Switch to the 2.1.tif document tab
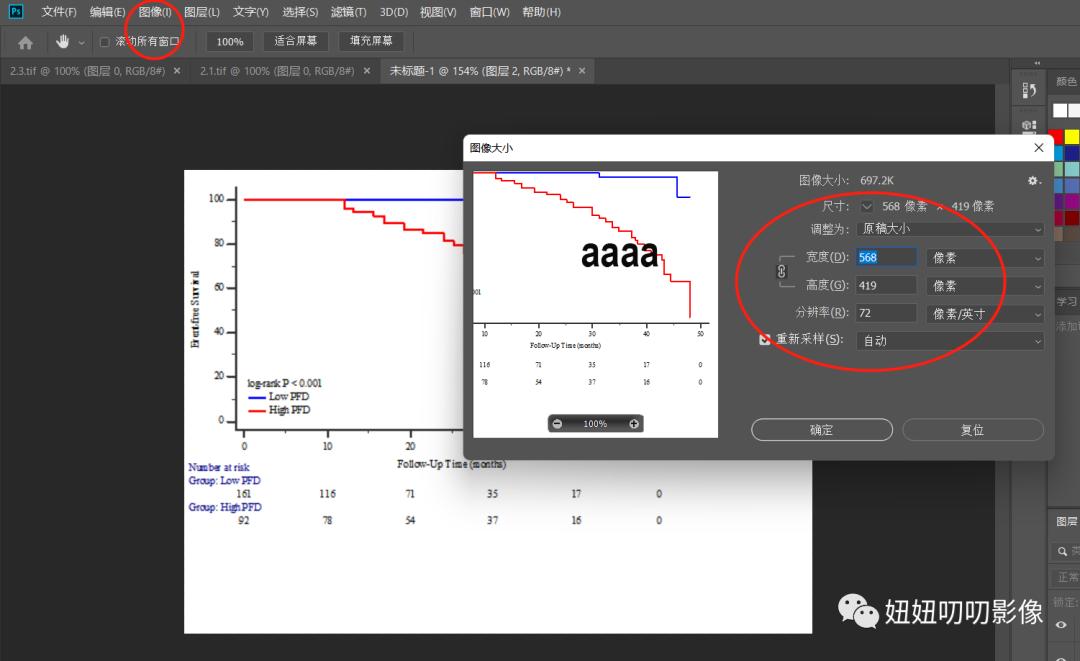1080x661 pixels. 280,71
